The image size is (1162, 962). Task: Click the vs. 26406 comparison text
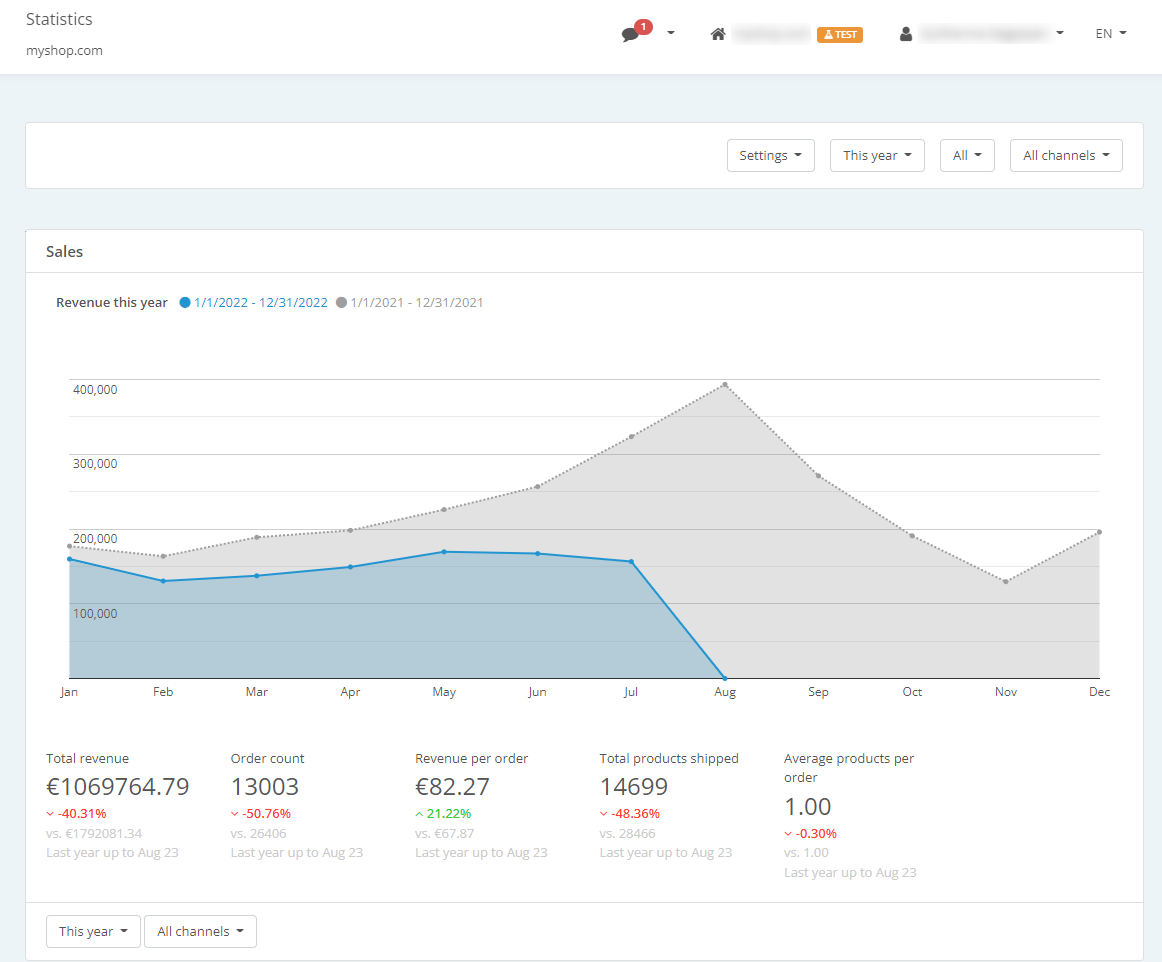(259, 834)
